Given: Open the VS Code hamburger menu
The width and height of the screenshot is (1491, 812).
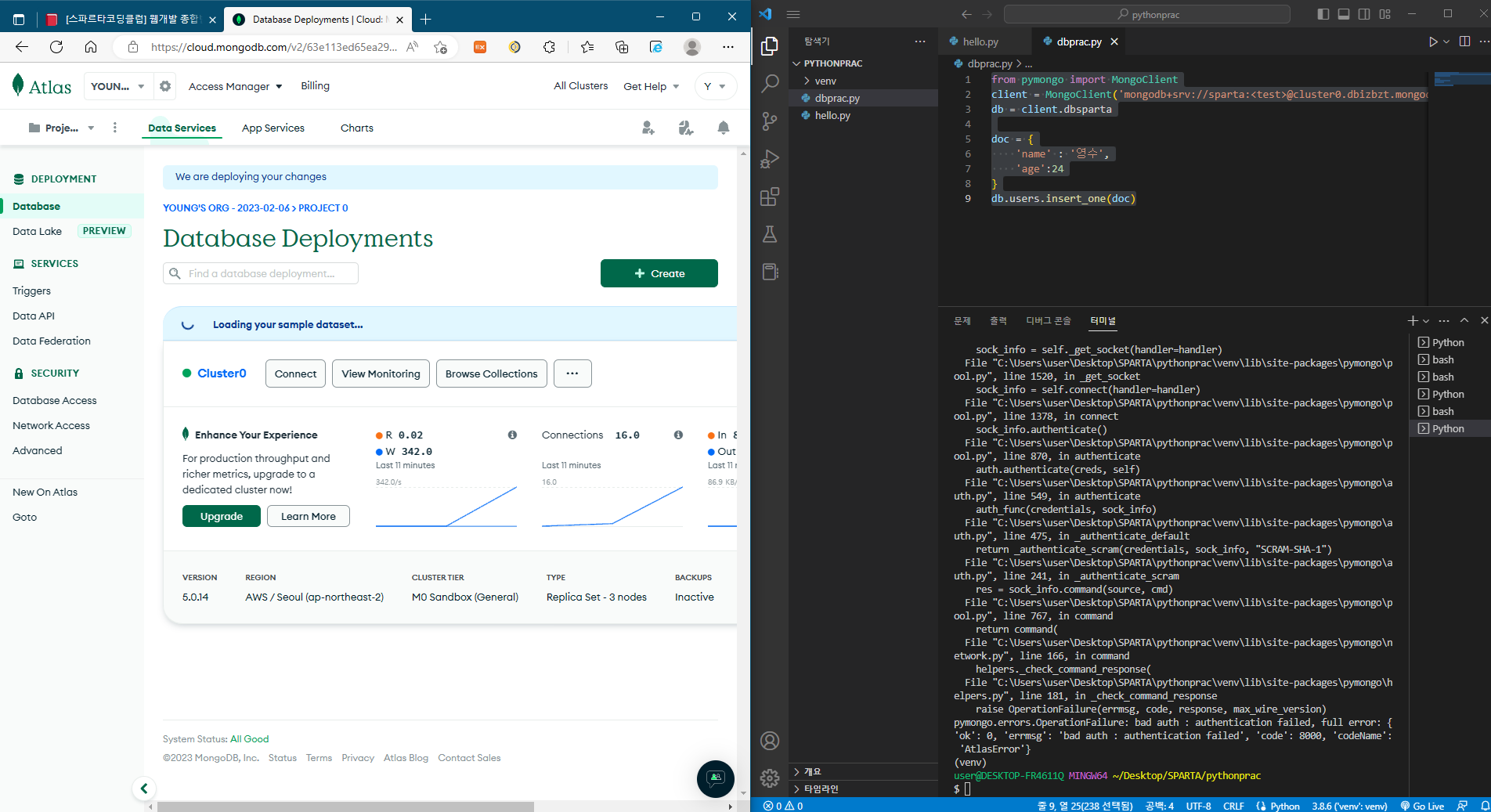Looking at the screenshot, I should (793, 14).
